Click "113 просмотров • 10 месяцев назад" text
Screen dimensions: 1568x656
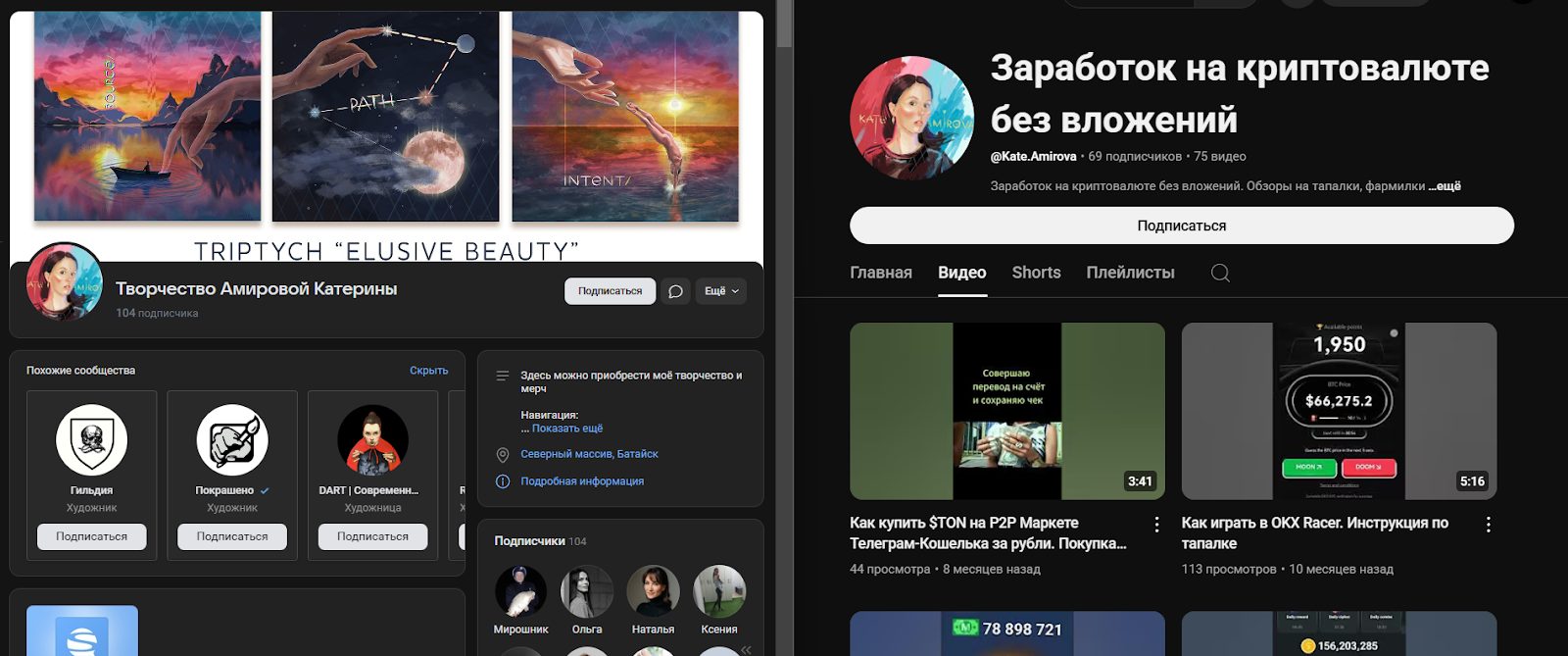point(1288,569)
